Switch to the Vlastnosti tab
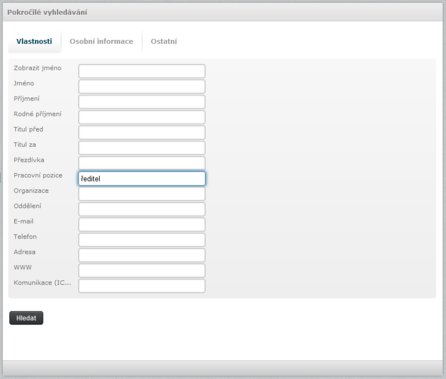Image resolution: width=446 pixels, height=379 pixels. point(34,41)
